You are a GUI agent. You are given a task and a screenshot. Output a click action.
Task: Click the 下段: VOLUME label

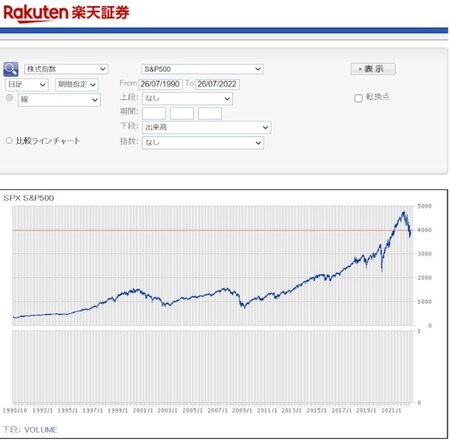pos(30,430)
